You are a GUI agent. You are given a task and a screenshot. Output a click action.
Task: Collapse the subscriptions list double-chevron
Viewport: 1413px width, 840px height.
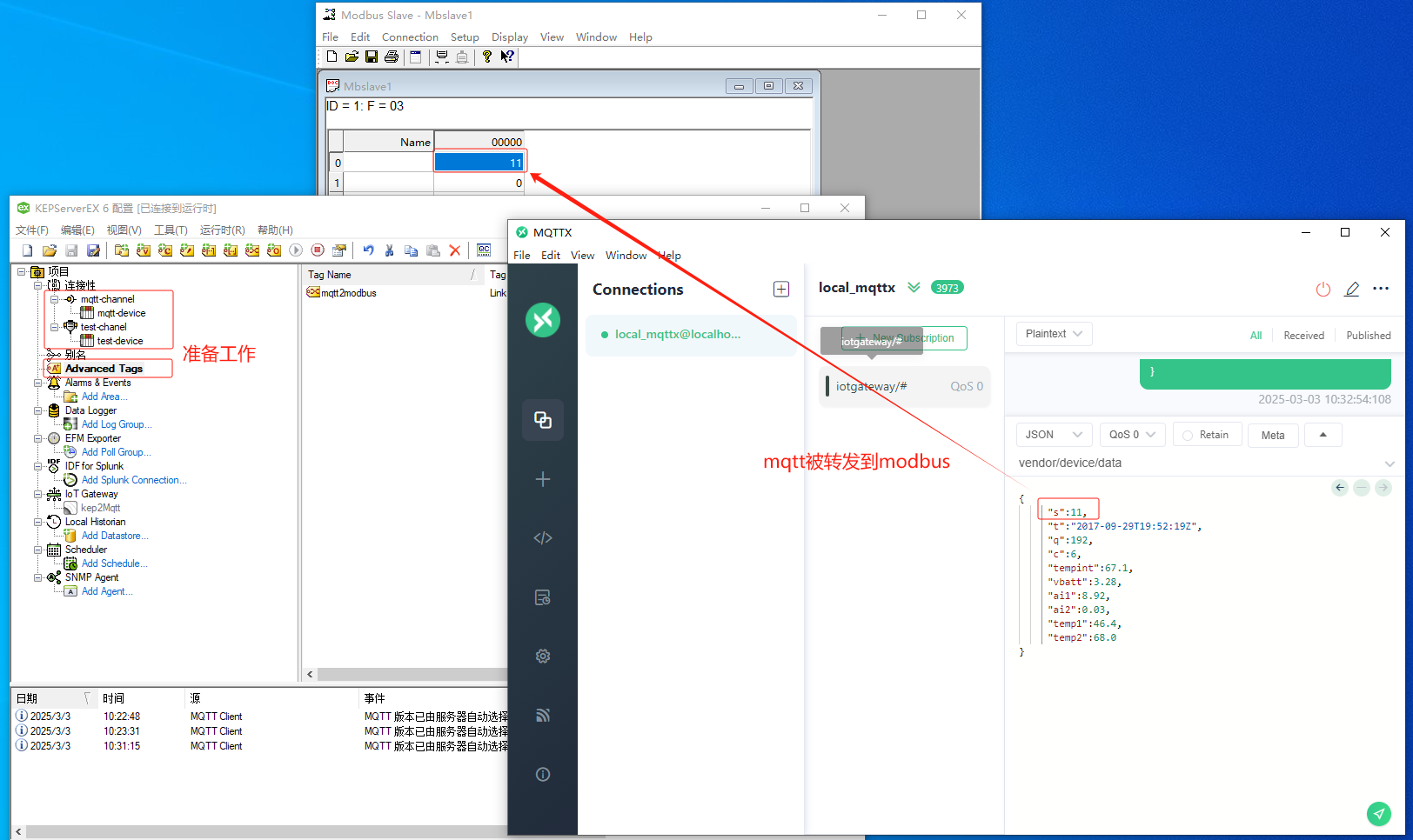[914, 288]
